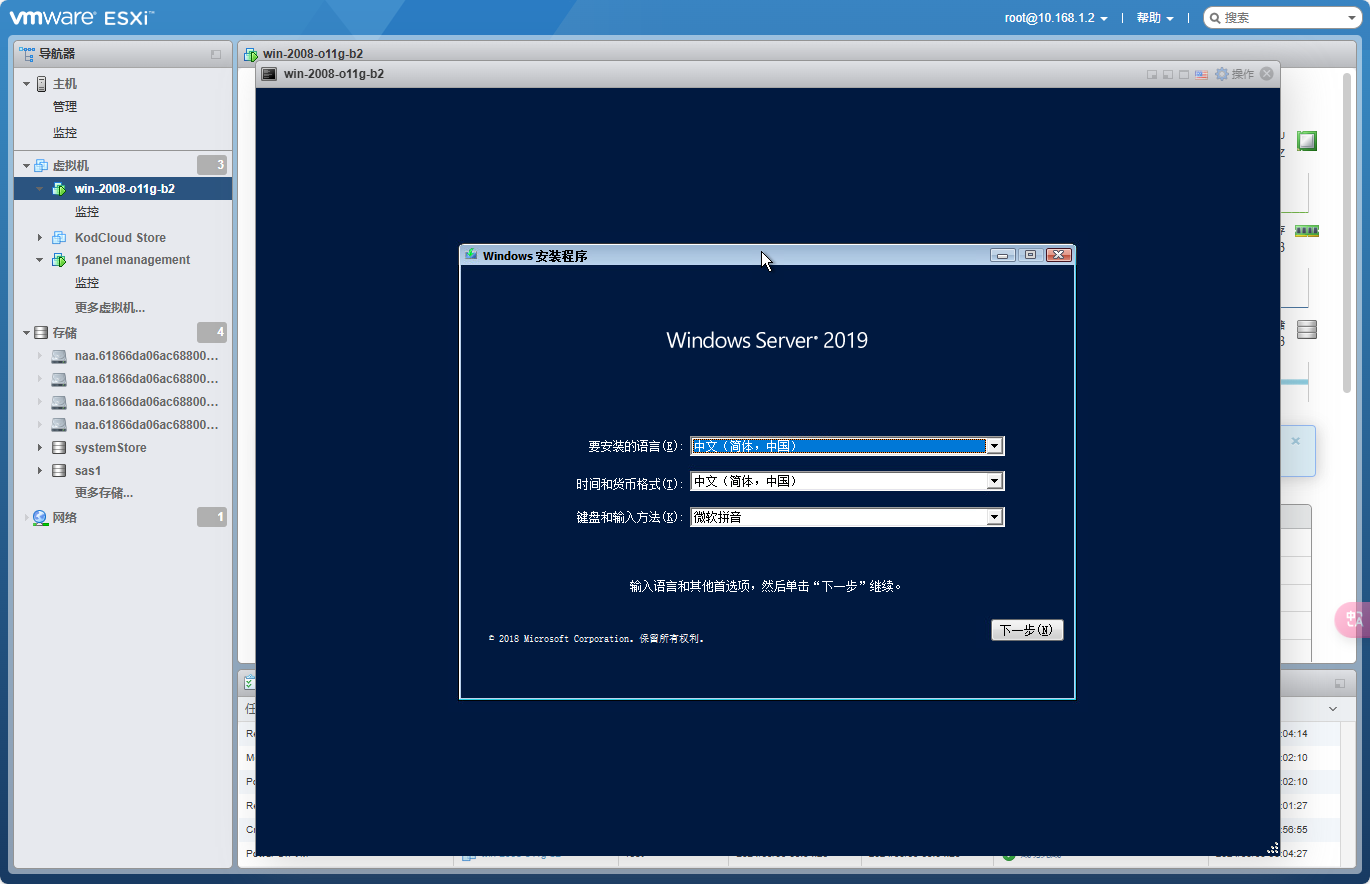Click the VMware ESXi logo
This screenshot has height=884, width=1370.
click(x=82, y=17)
